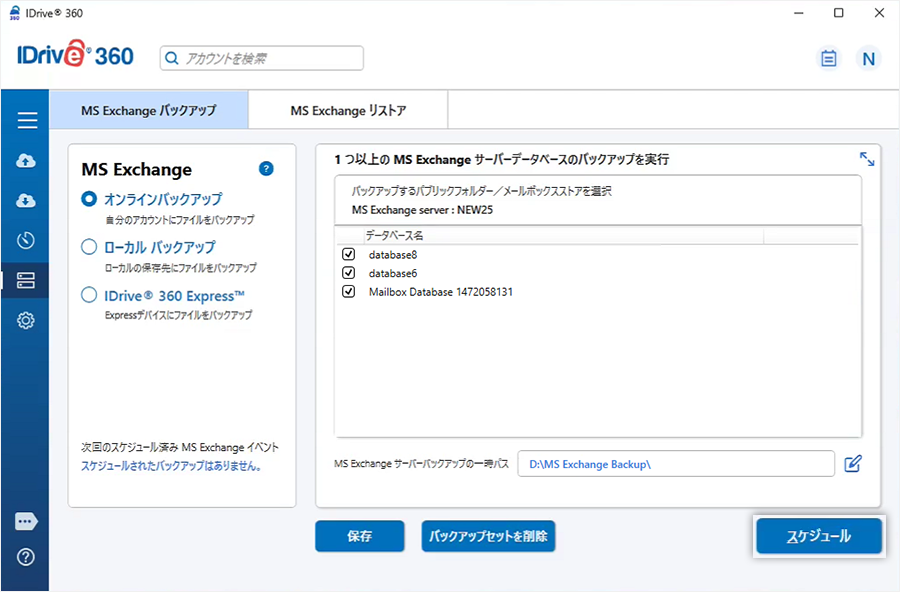The height and width of the screenshot is (592, 900).
Task: Open the settings gear icon
Action: pos(27,321)
